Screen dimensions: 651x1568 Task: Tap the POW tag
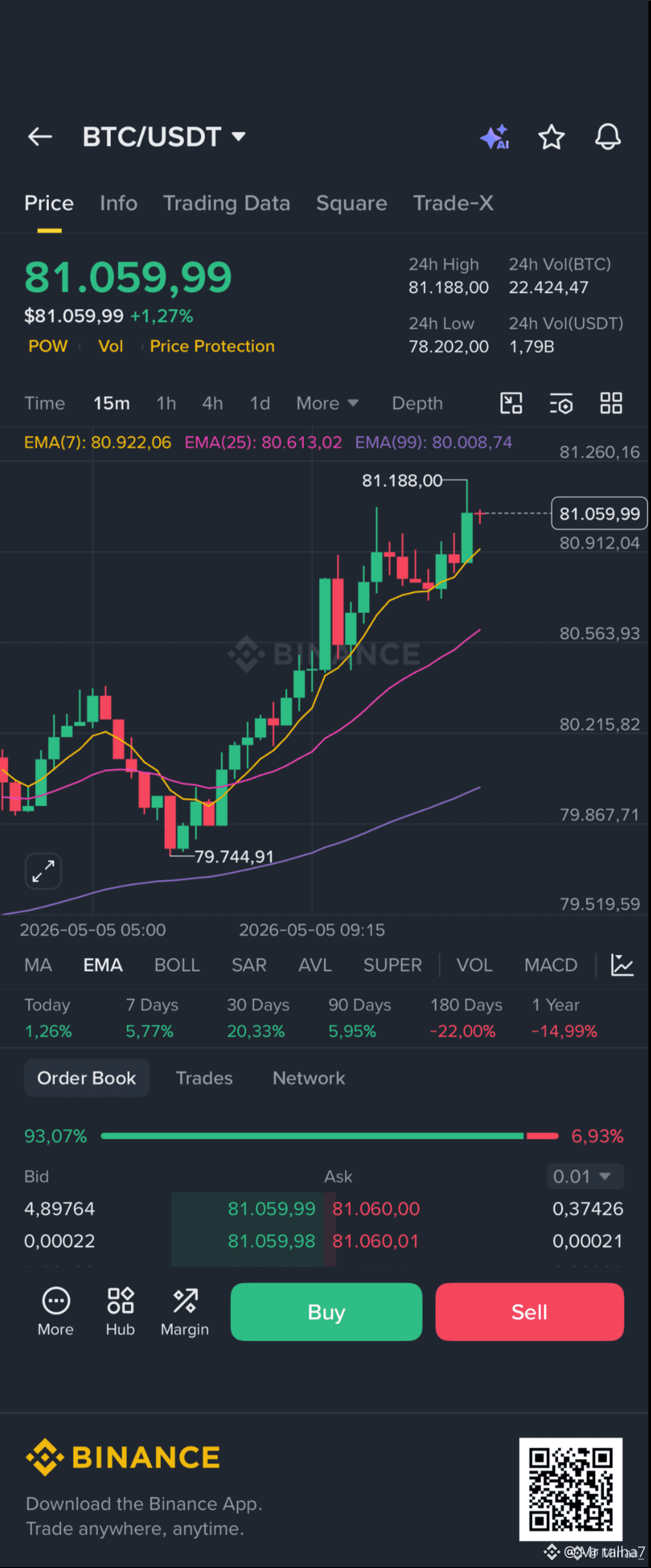pyautogui.click(x=48, y=346)
